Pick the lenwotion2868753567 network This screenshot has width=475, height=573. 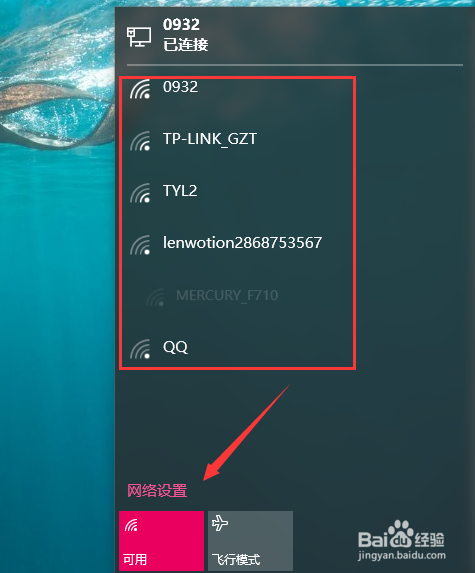238,245
